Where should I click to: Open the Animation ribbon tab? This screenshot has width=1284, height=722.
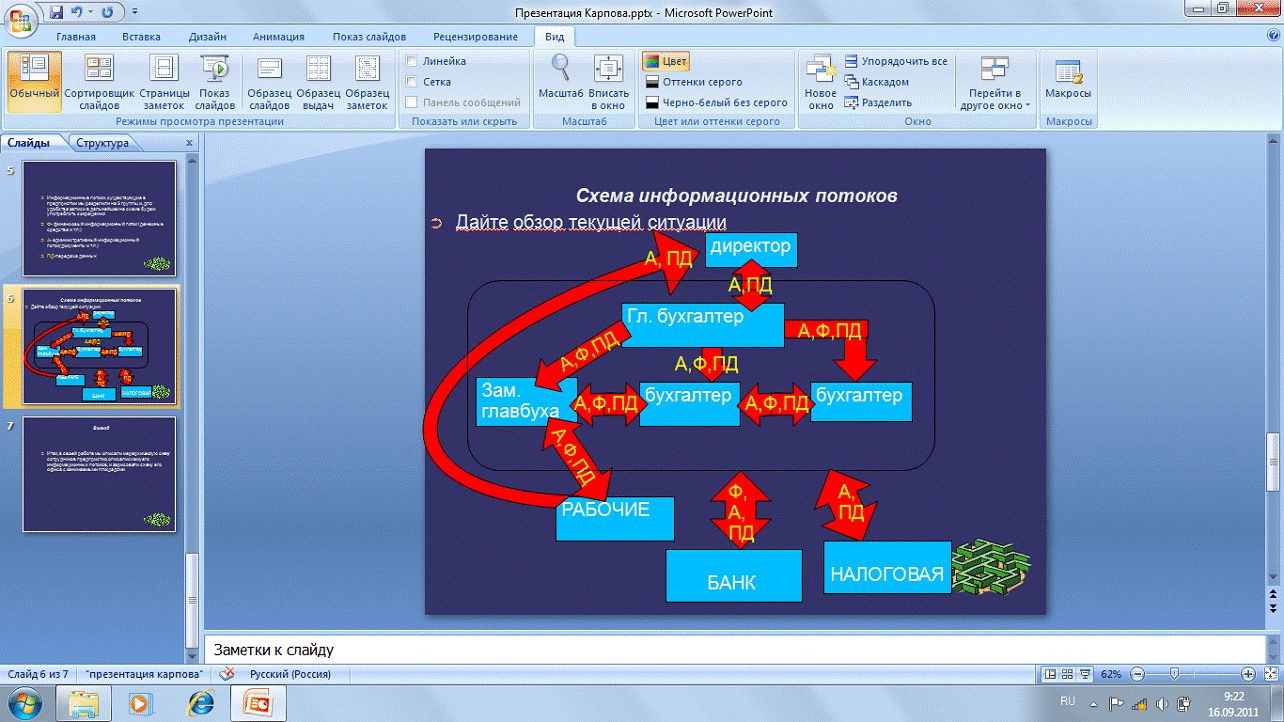pos(278,37)
